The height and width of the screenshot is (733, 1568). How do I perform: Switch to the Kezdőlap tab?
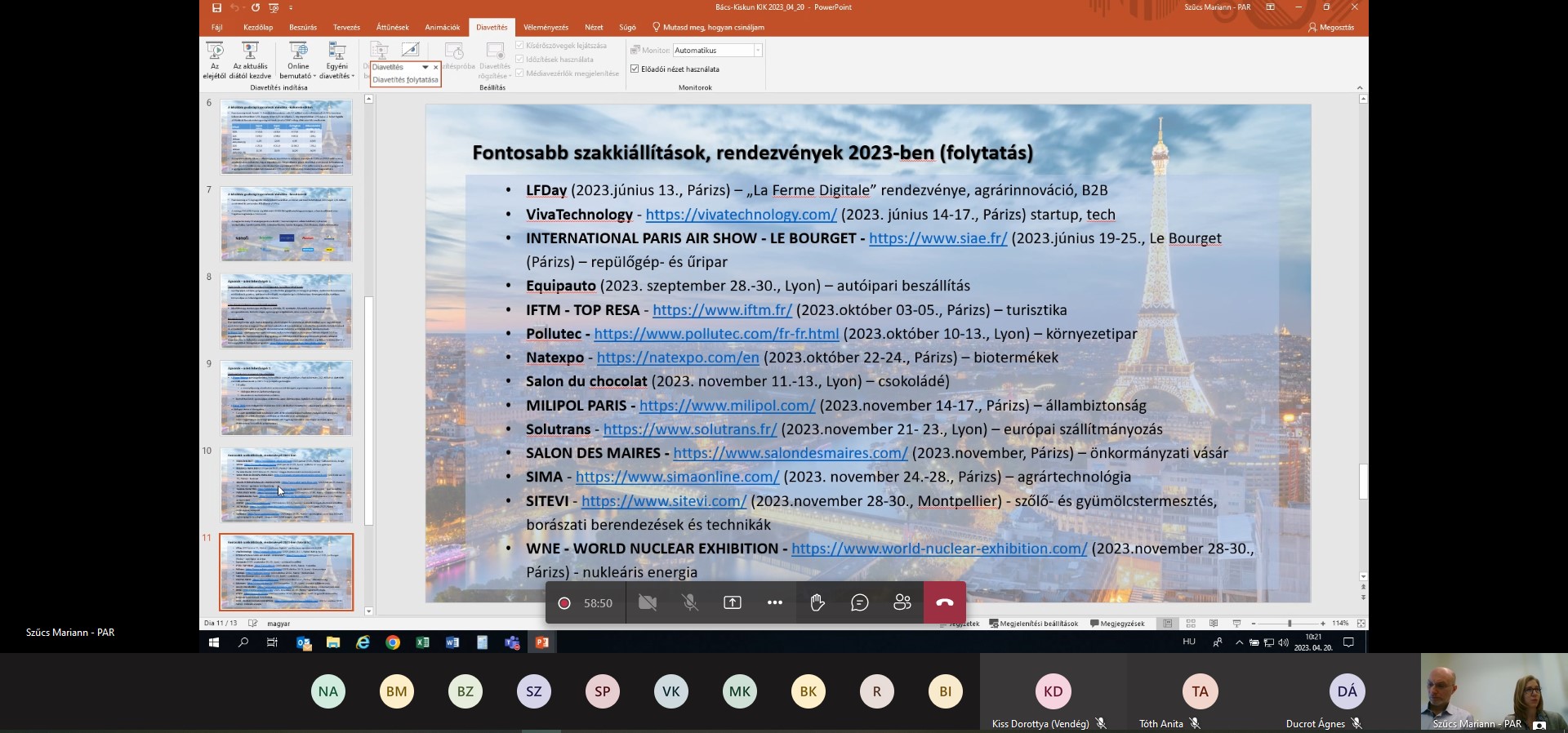(258, 27)
